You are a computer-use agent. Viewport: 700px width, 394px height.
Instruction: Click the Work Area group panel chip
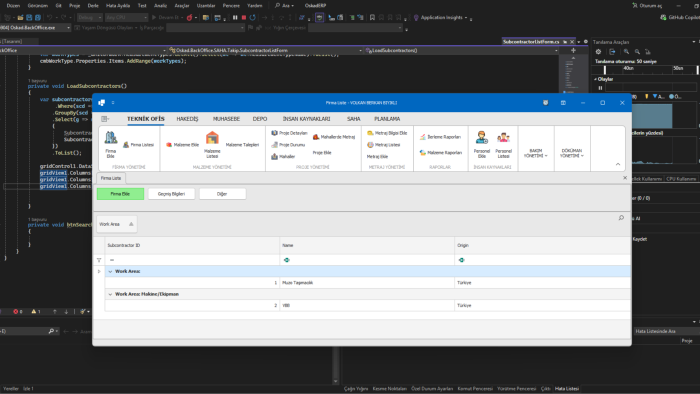click(x=116, y=224)
